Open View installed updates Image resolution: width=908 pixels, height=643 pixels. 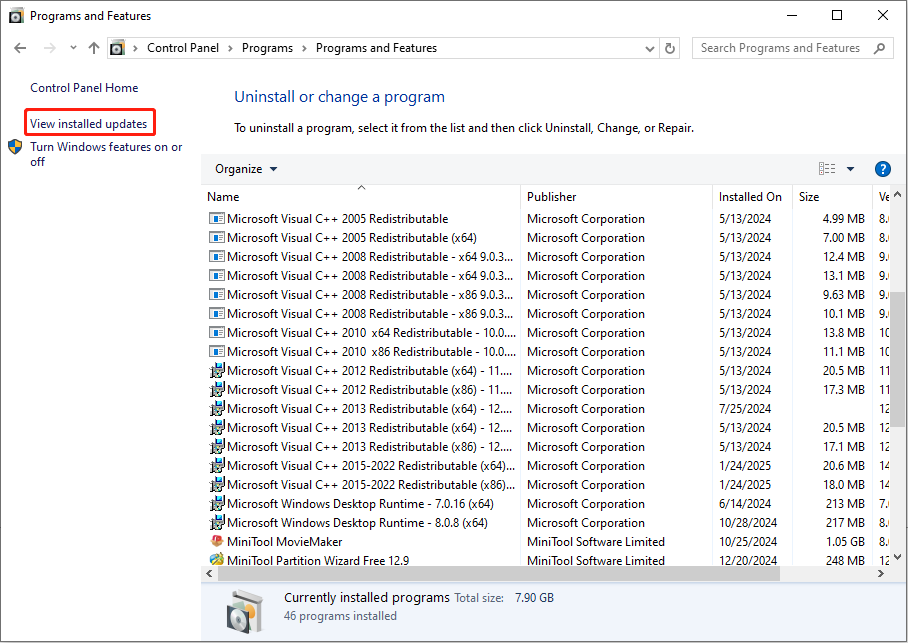(89, 122)
